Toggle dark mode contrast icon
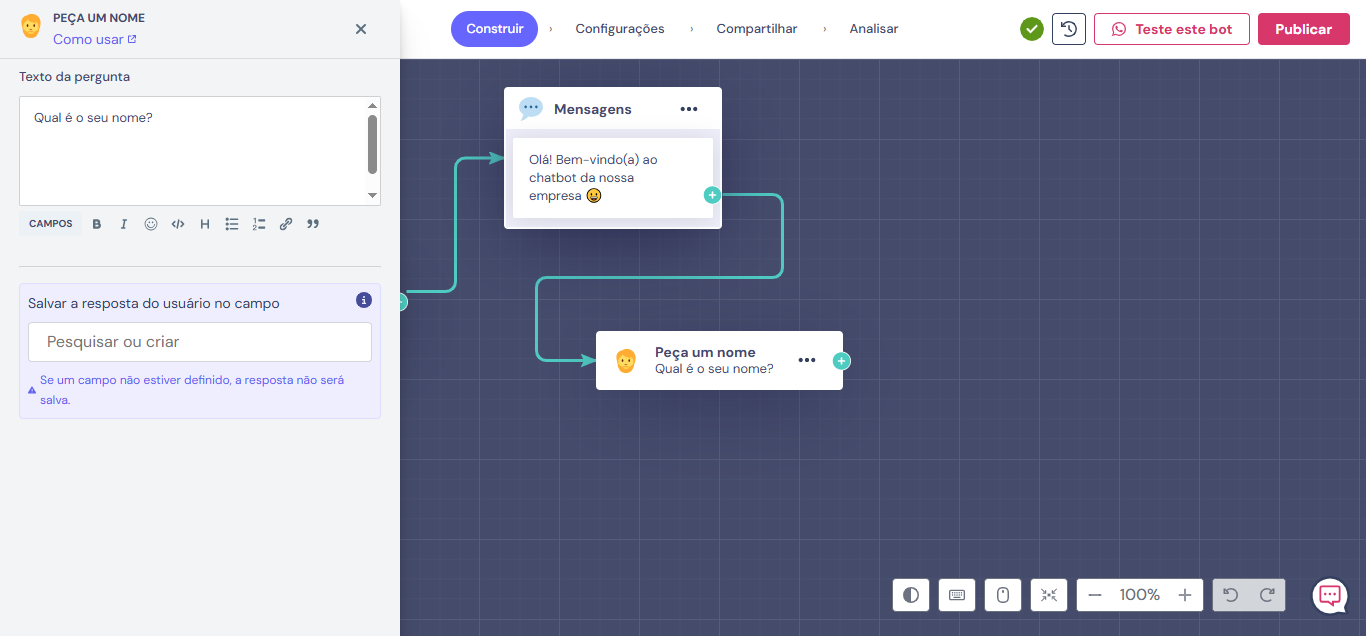 coord(911,595)
